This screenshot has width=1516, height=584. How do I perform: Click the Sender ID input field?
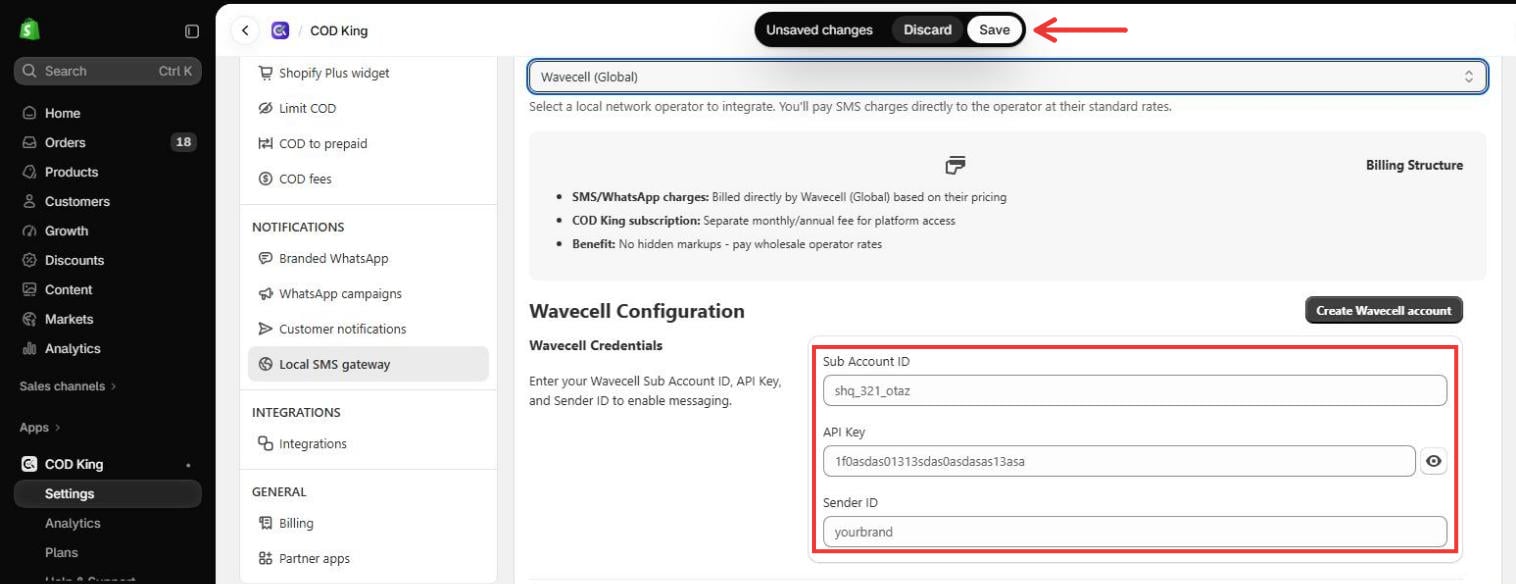(x=1135, y=532)
